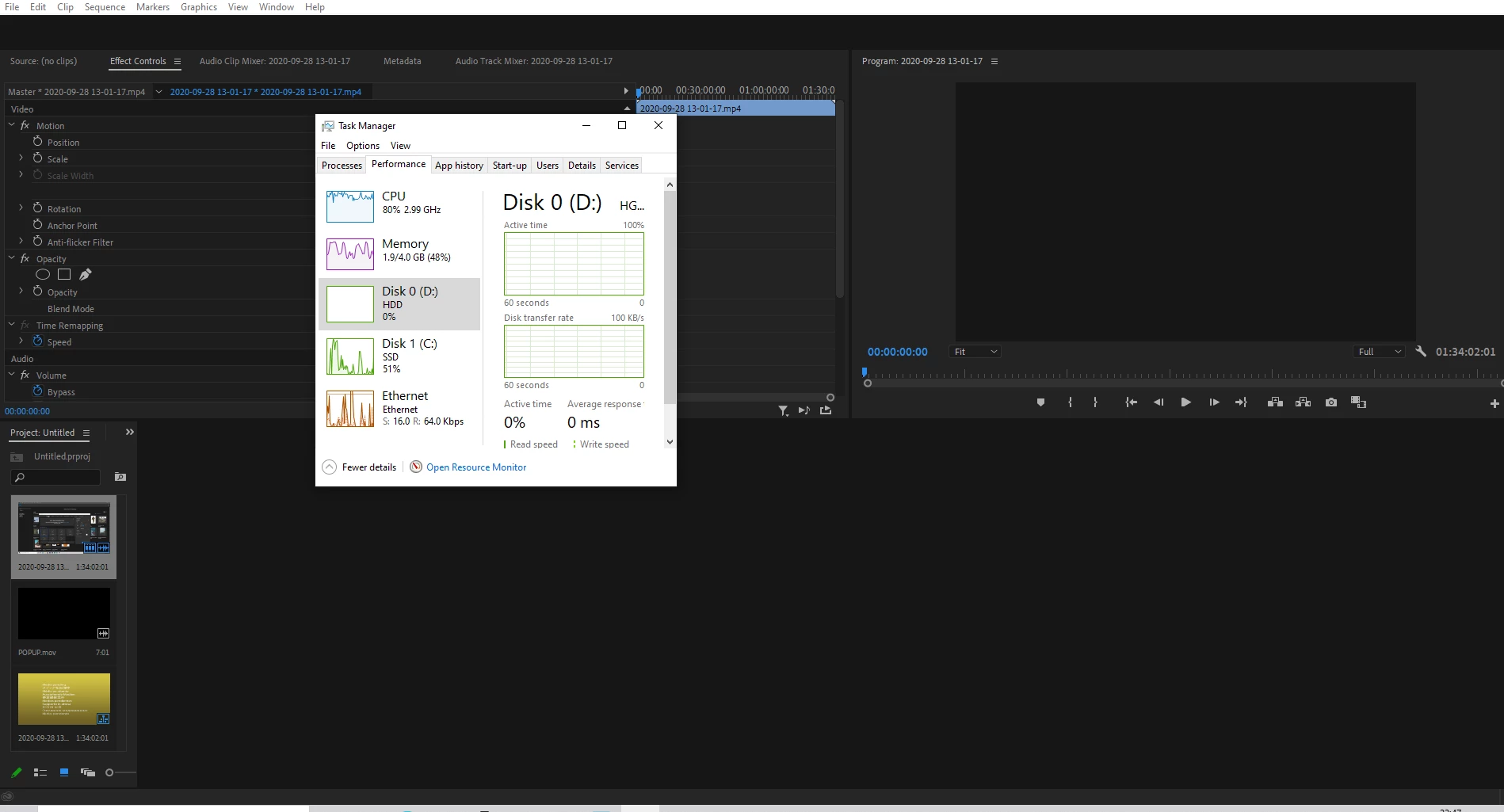Select the POPUP.mov thumbnail
Viewport: 1504px width, 812px height.
[x=64, y=613]
